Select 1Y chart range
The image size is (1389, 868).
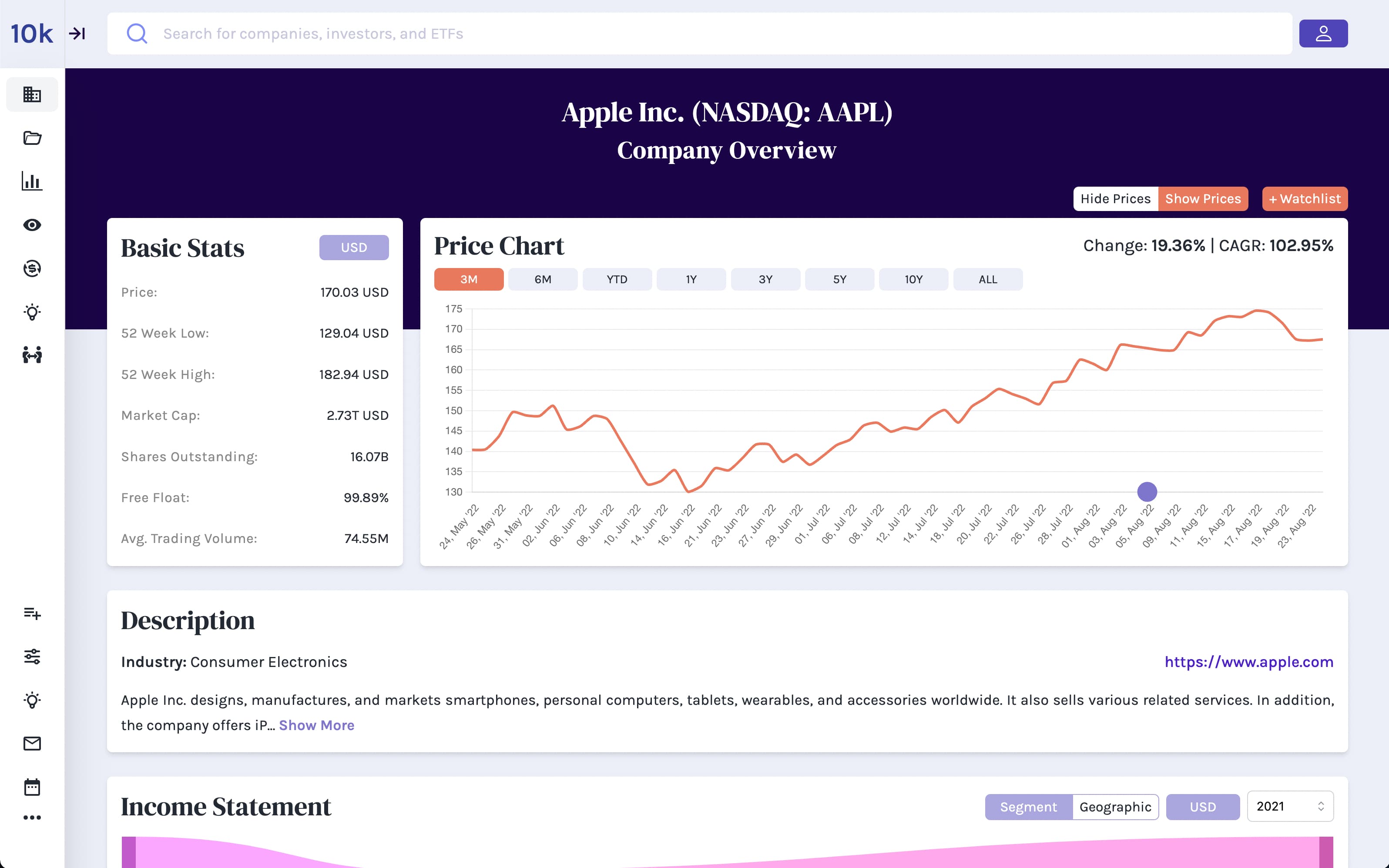691,280
